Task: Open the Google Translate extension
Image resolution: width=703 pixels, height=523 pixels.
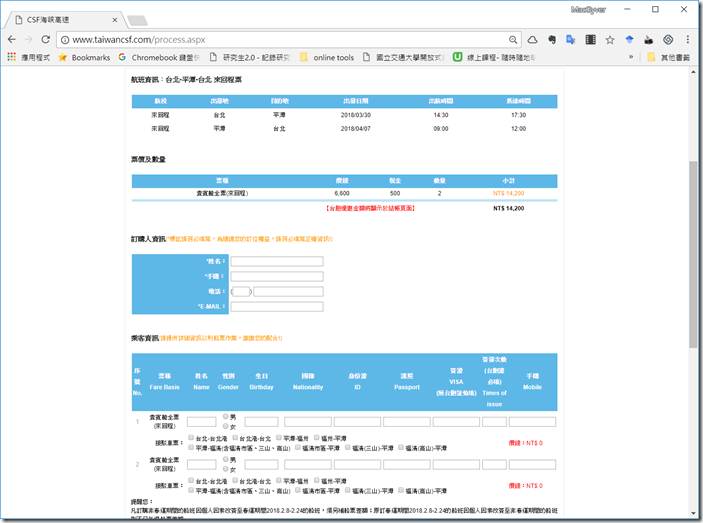Action: coord(571,40)
